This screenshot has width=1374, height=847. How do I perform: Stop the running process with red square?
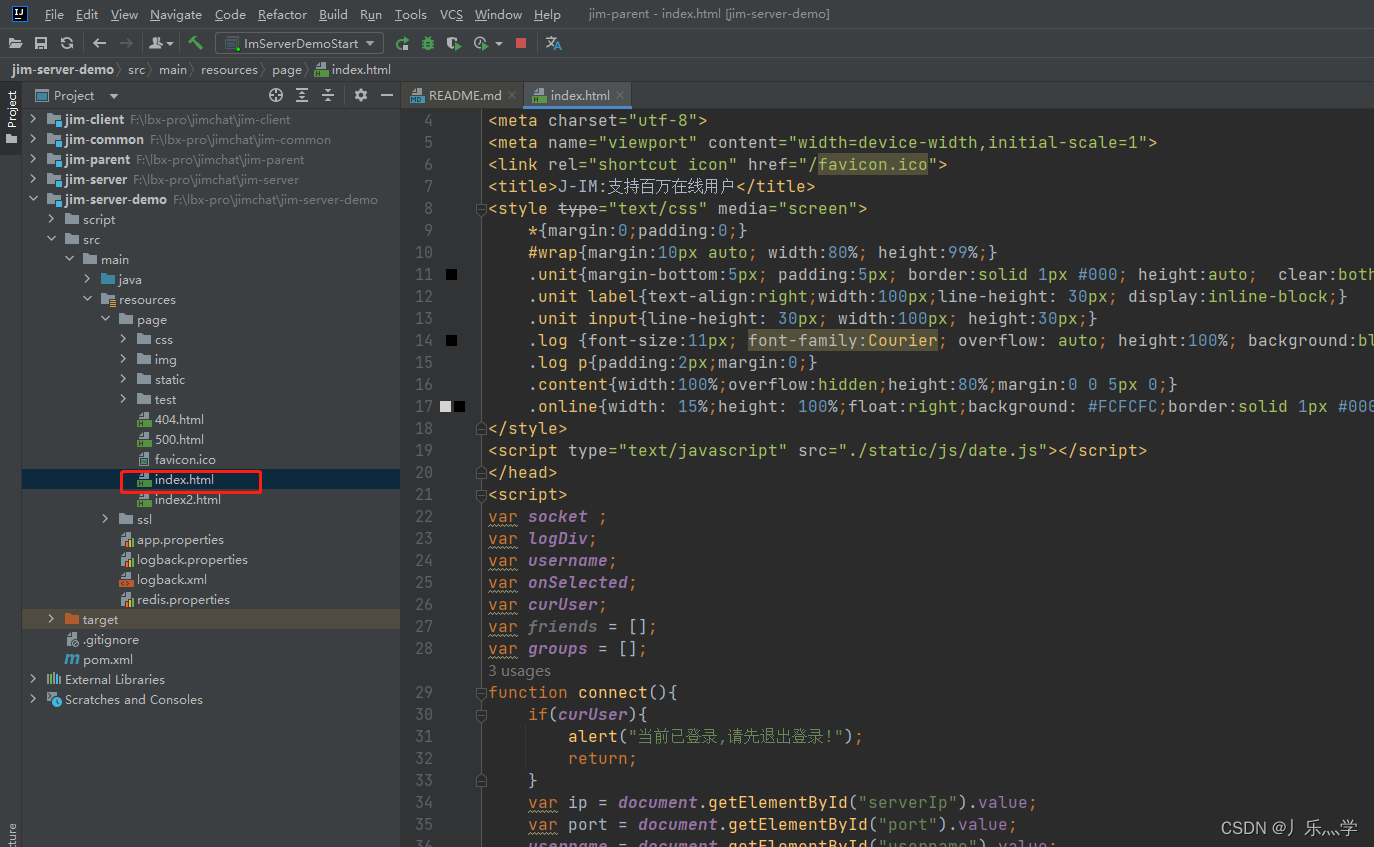click(521, 43)
